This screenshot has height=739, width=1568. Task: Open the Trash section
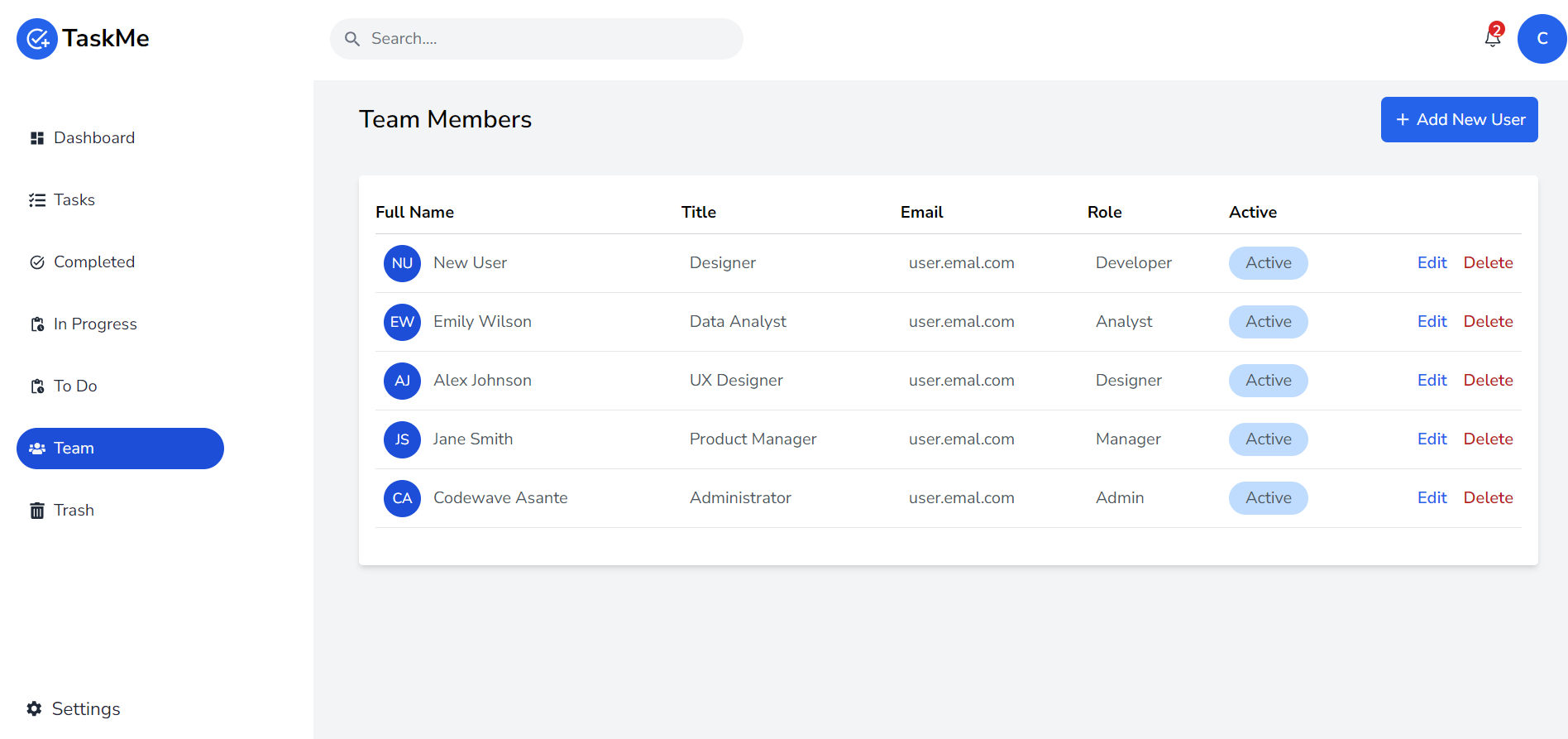120,511
